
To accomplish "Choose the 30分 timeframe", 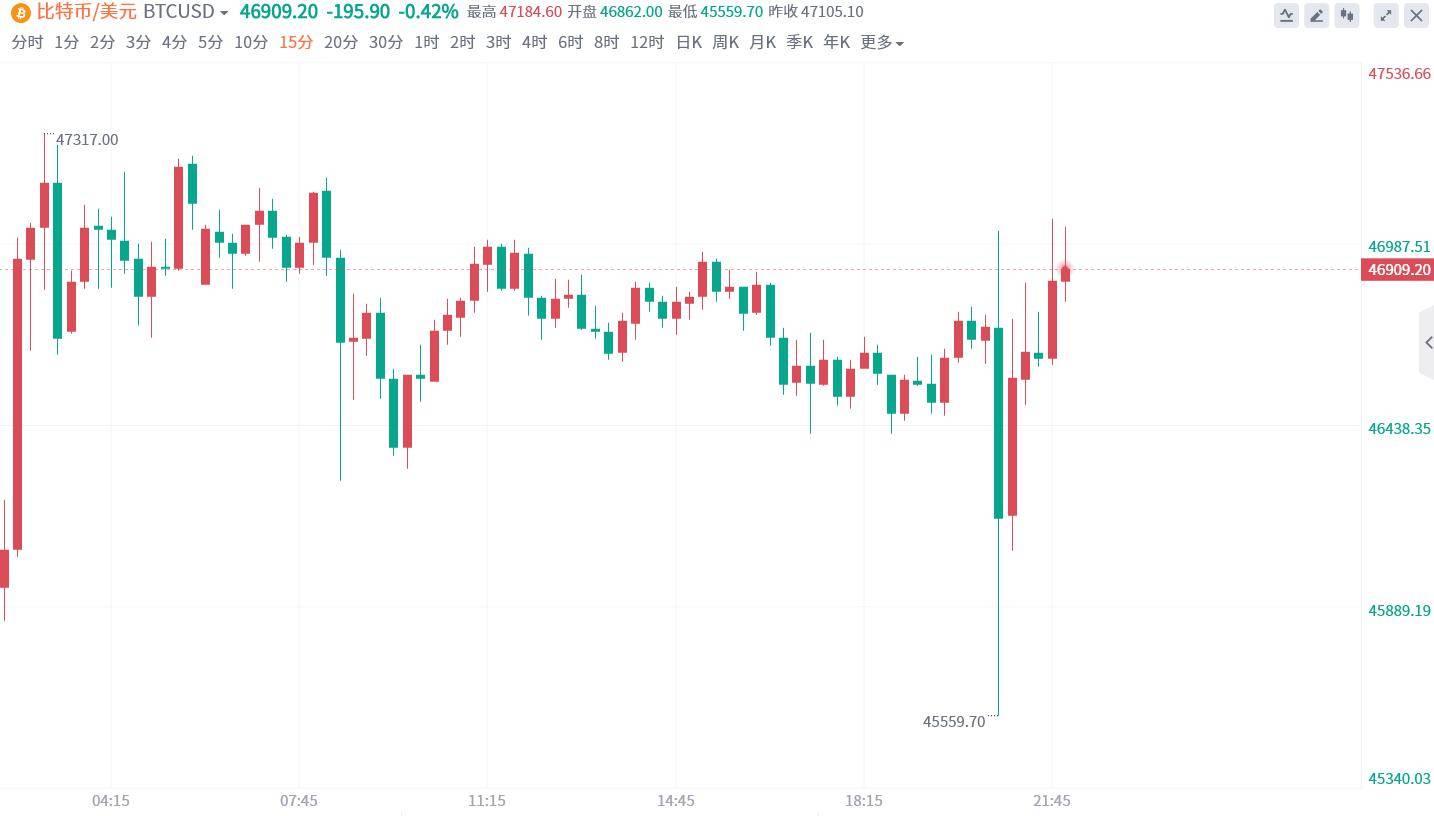I will (386, 42).
